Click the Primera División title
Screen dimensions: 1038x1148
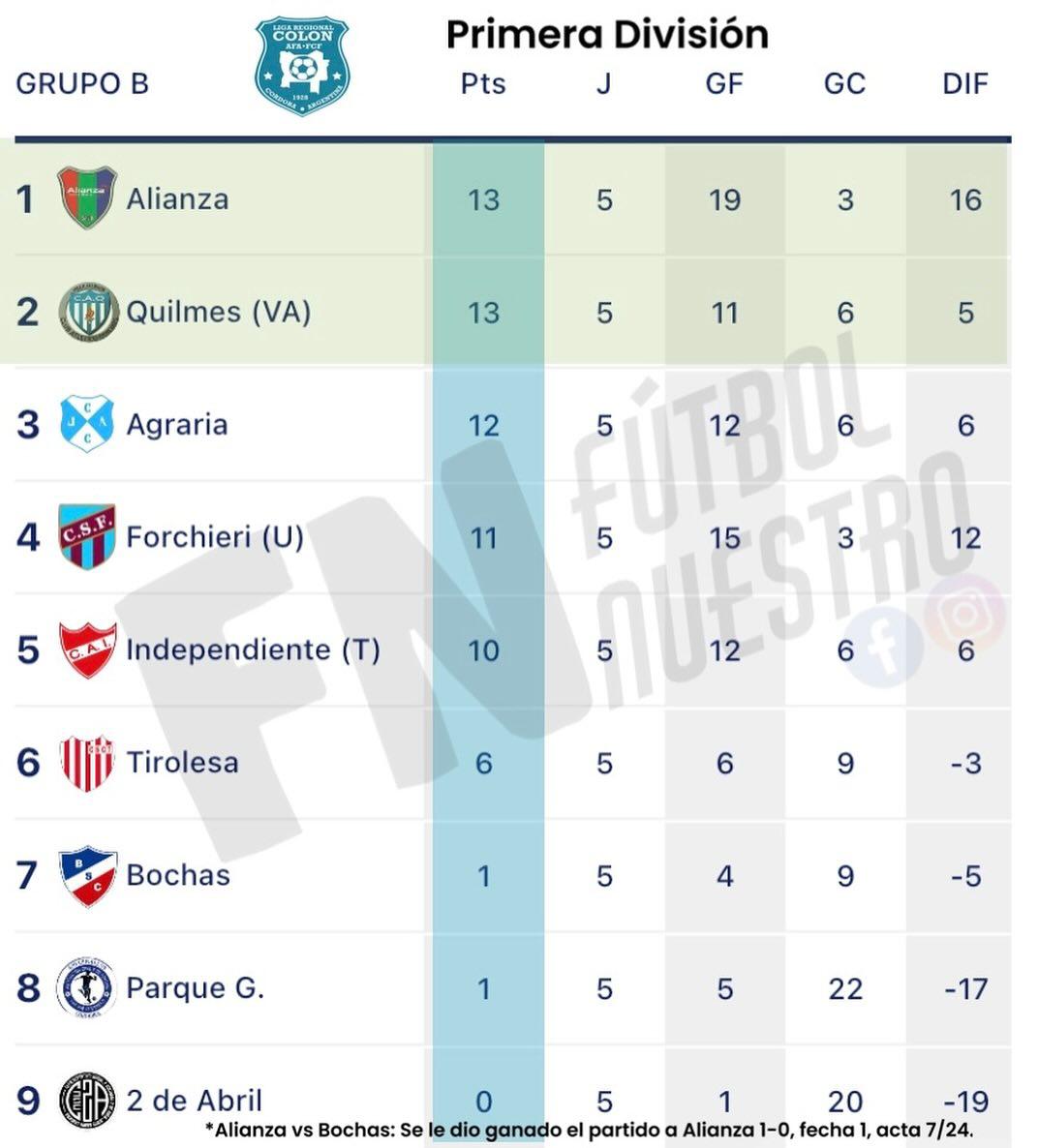click(607, 35)
